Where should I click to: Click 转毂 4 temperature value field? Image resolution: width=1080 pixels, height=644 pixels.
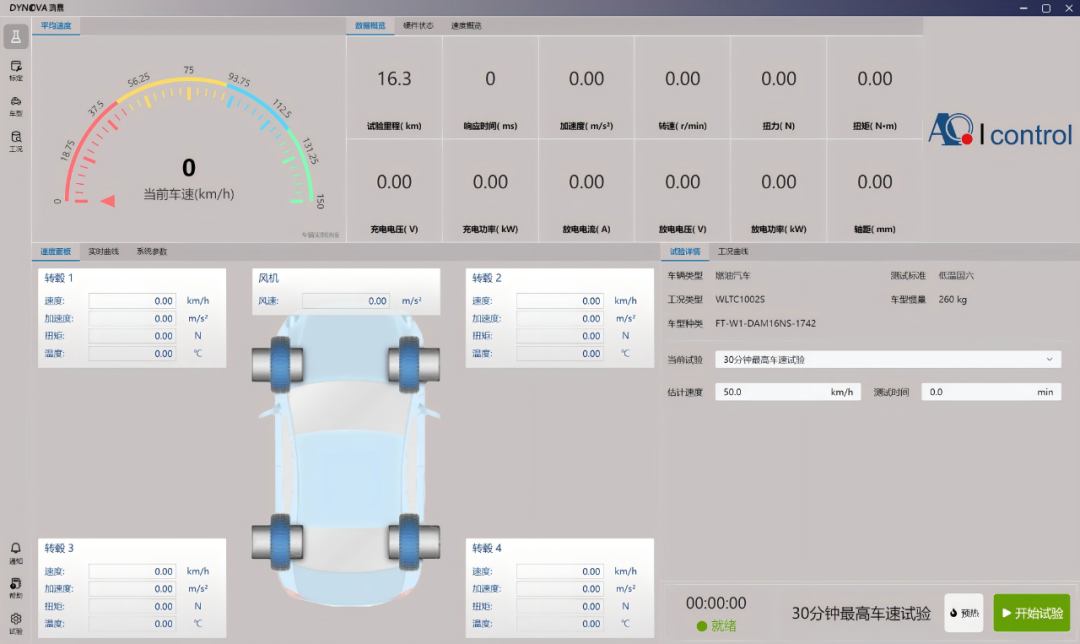coord(560,624)
